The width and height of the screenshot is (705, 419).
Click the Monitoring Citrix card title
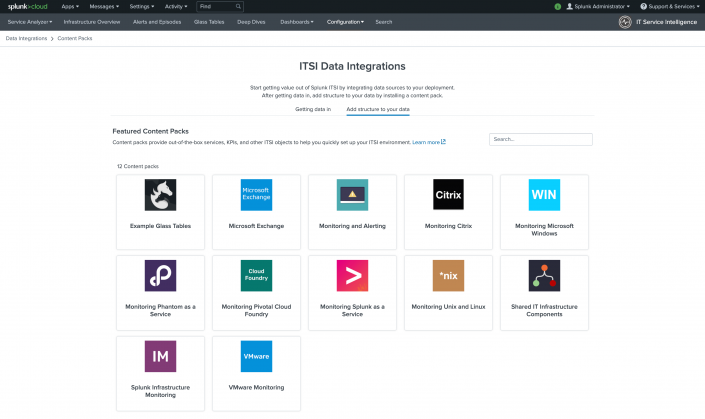pyautogui.click(x=448, y=226)
